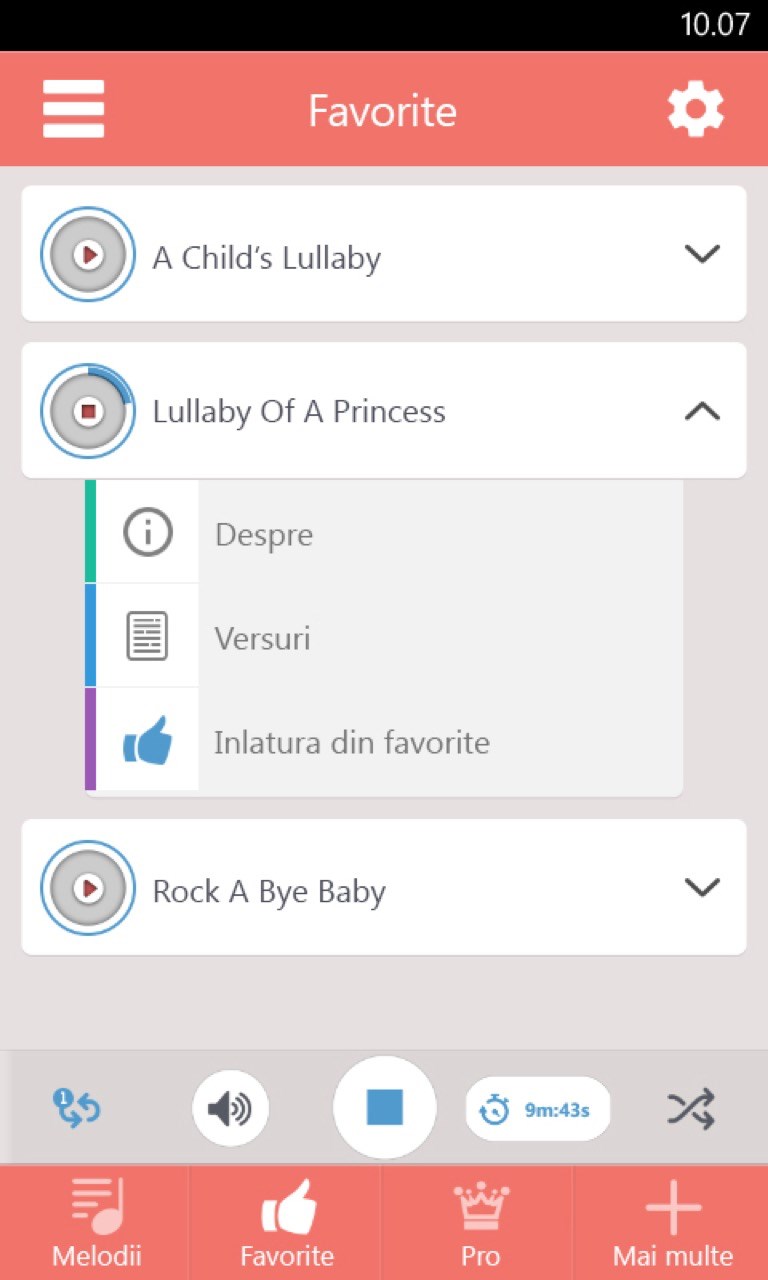Screen dimensions: 768x1280
Task: Play Rock A Bye Baby
Action: (x=88, y=888)
